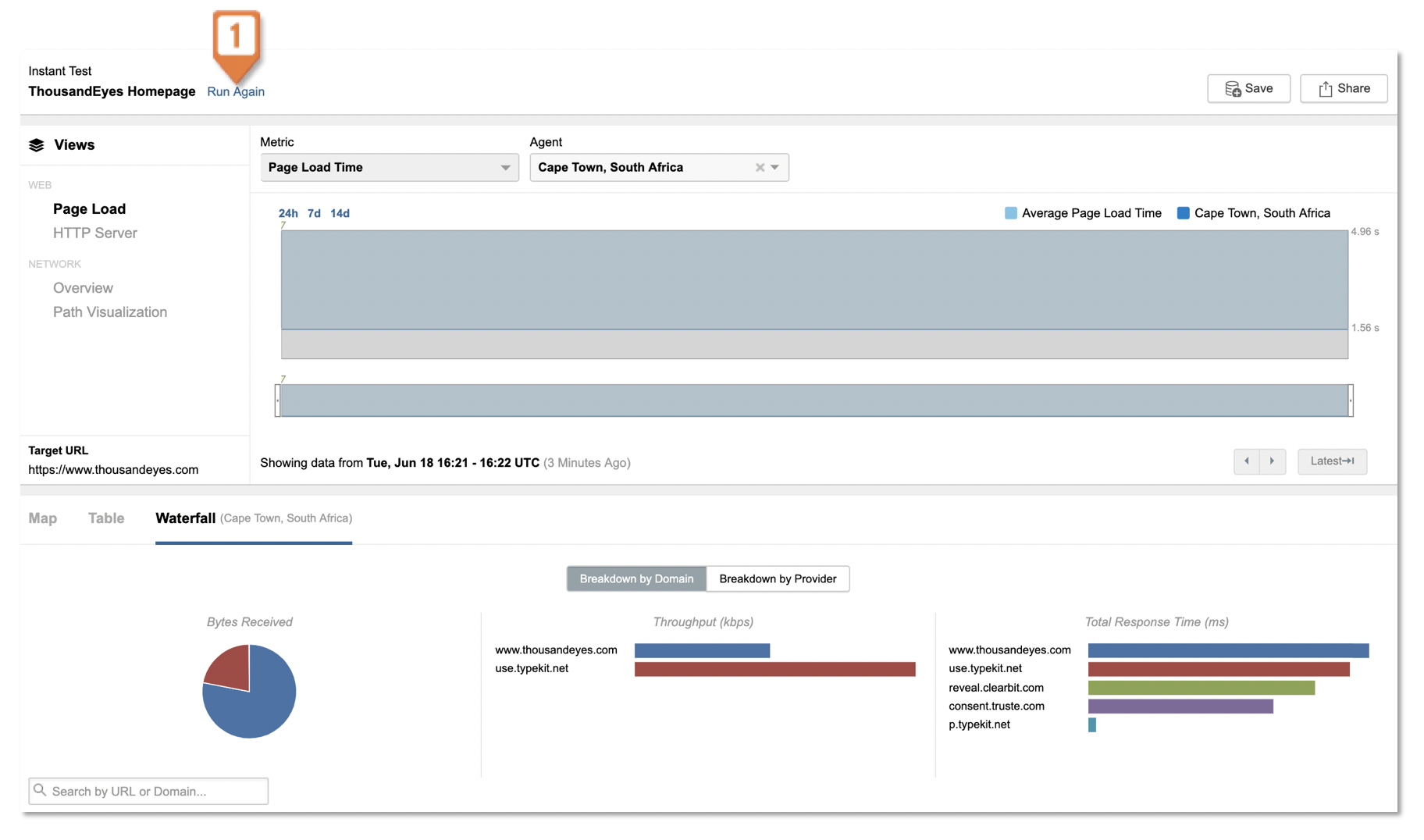Clear the Cape Town agent selection

760,167
